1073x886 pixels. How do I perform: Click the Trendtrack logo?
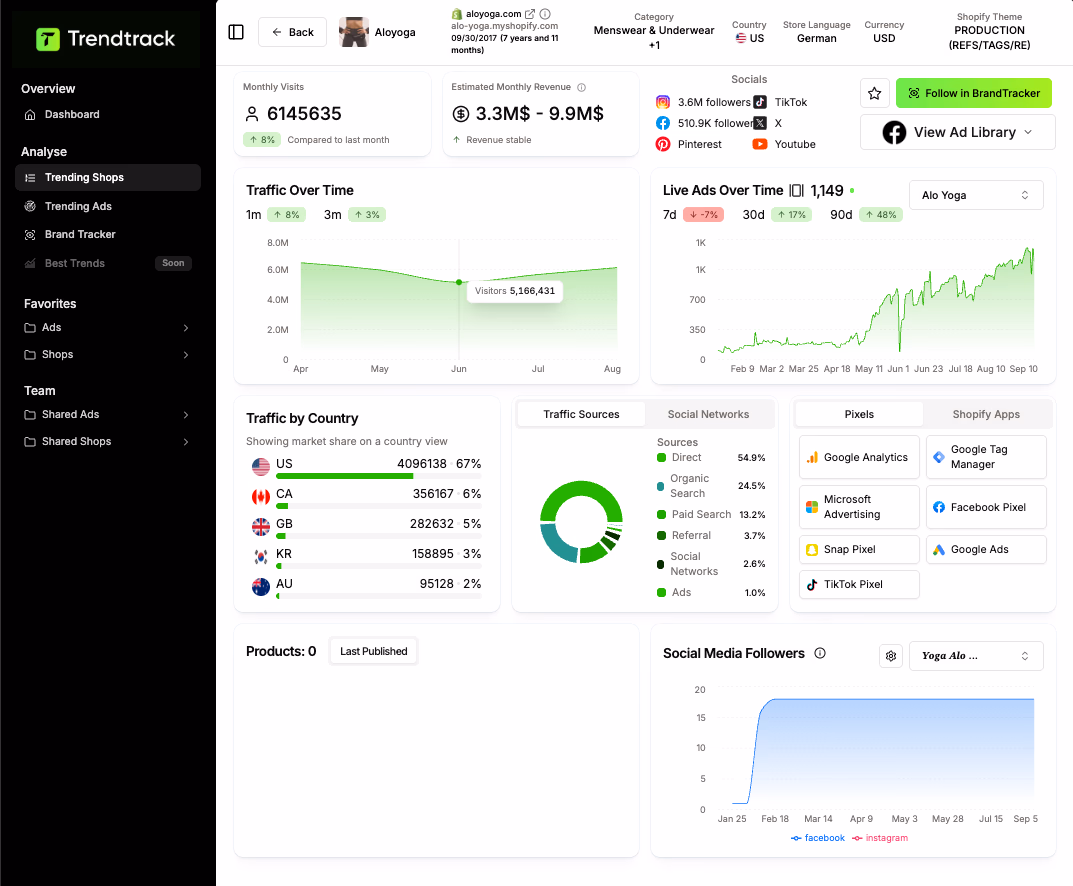pos(106,39)
